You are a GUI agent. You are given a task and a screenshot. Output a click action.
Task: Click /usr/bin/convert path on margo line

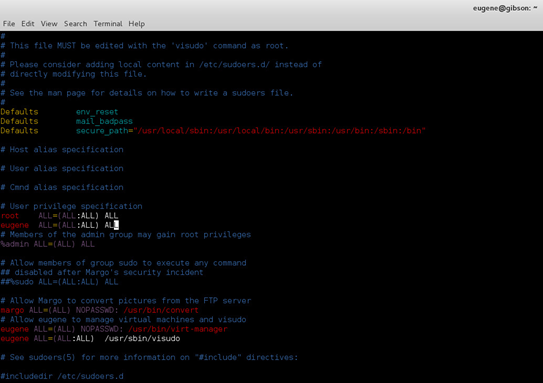(x=161, y=310)
